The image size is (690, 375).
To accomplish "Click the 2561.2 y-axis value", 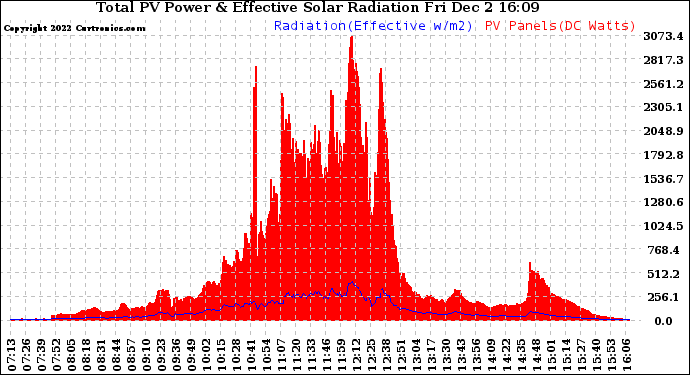I will click(663, 84).
